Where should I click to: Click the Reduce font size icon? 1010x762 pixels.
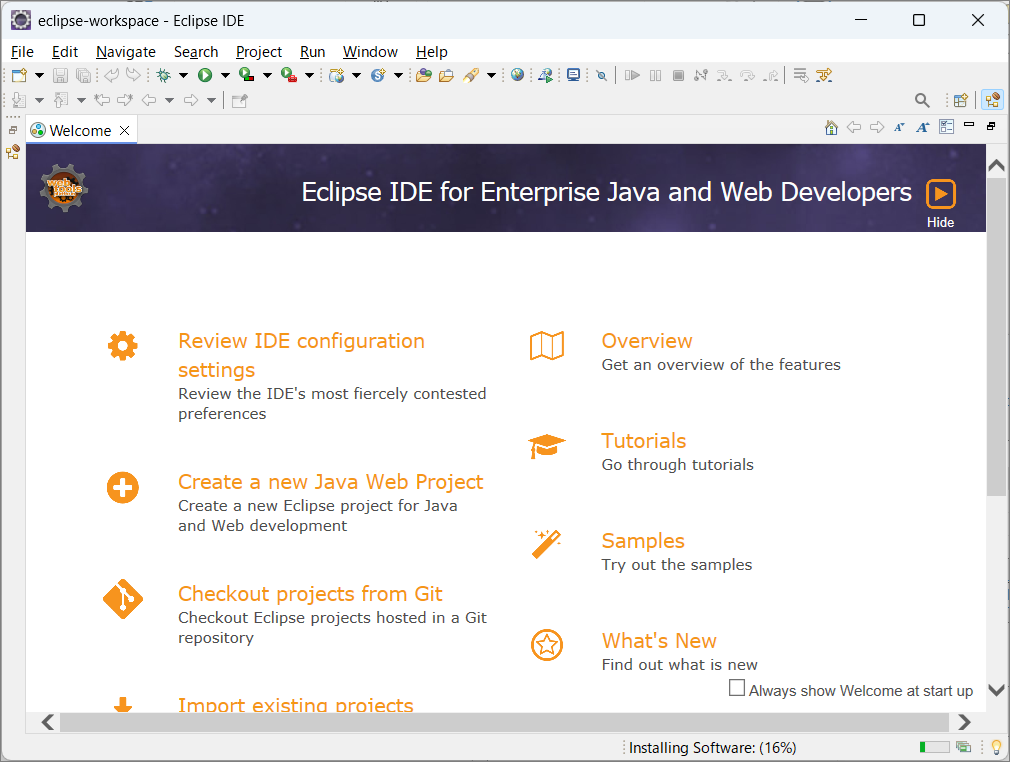[x=899, y=128]
